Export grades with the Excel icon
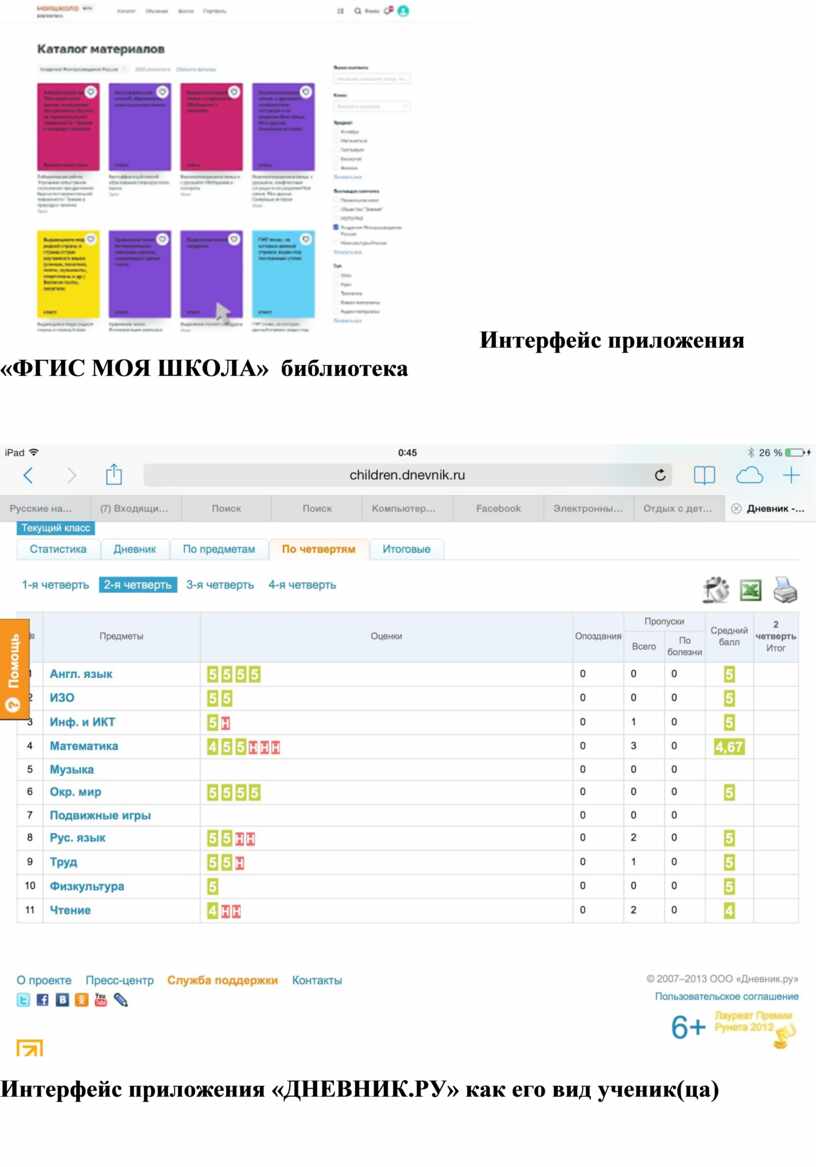Screen dimensions: 816x1167 (x=750, y=591)
